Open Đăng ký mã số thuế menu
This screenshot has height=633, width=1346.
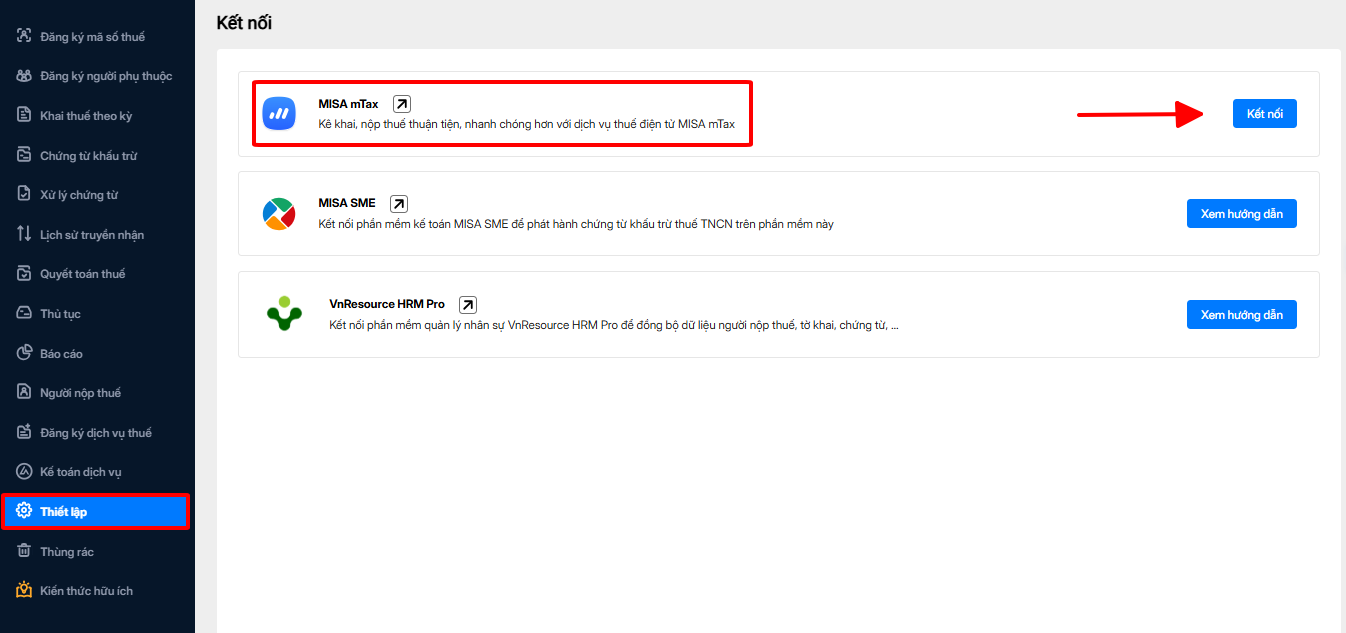97,36
